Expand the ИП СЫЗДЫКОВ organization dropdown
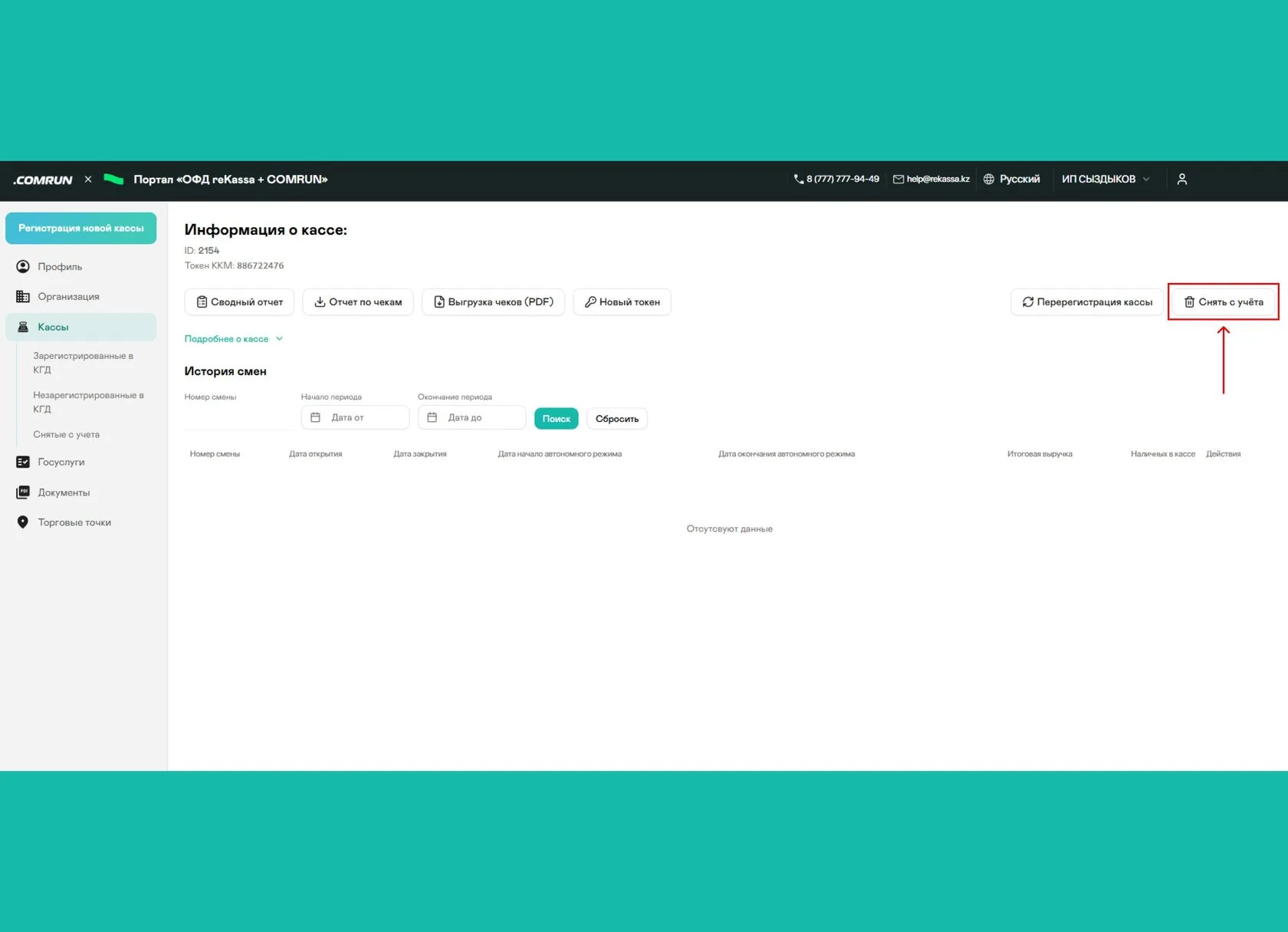The image size is (1288, 932). click(x=1105, y=179)
